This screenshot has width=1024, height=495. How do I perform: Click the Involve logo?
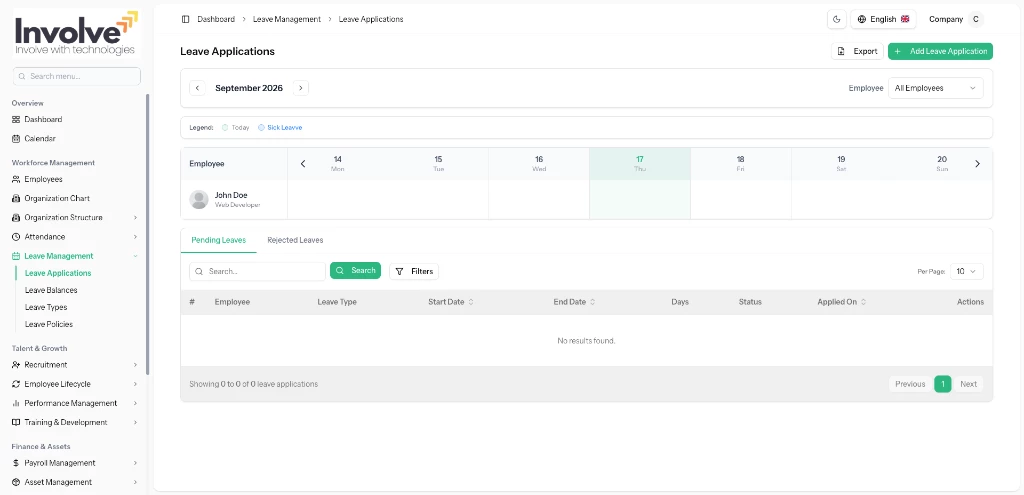76,34
